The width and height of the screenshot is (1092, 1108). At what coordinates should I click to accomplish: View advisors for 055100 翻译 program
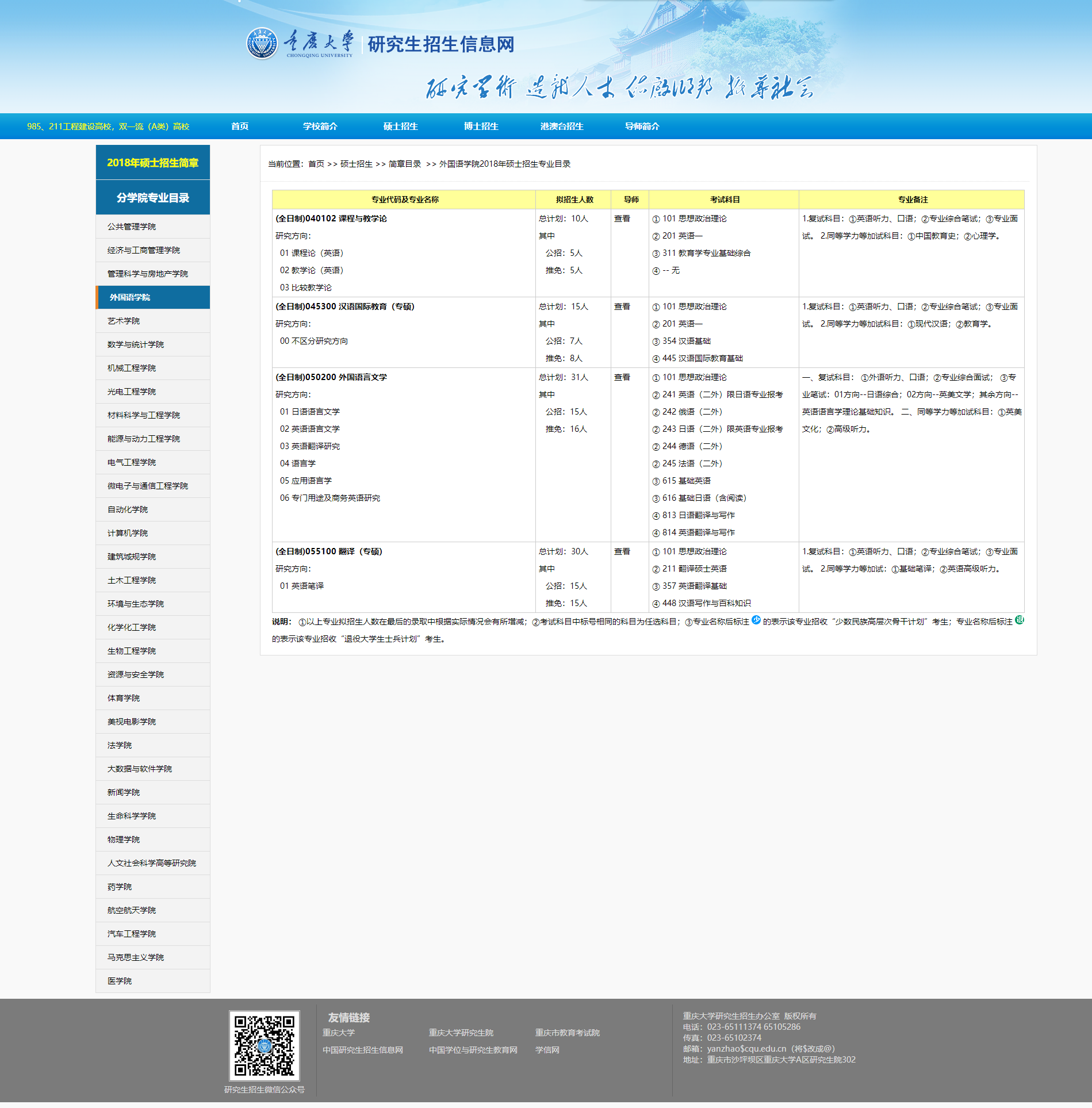click(622, 552)
